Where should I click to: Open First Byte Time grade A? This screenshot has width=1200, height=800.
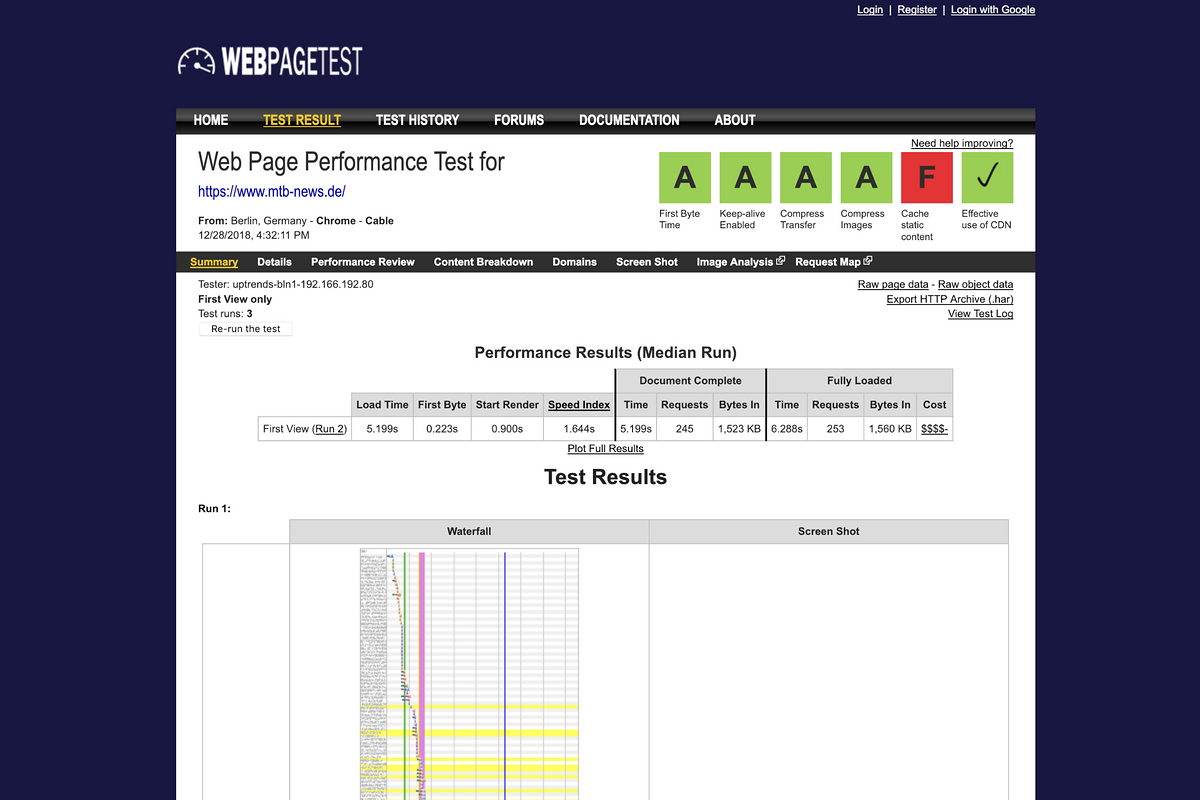[685, 178]
